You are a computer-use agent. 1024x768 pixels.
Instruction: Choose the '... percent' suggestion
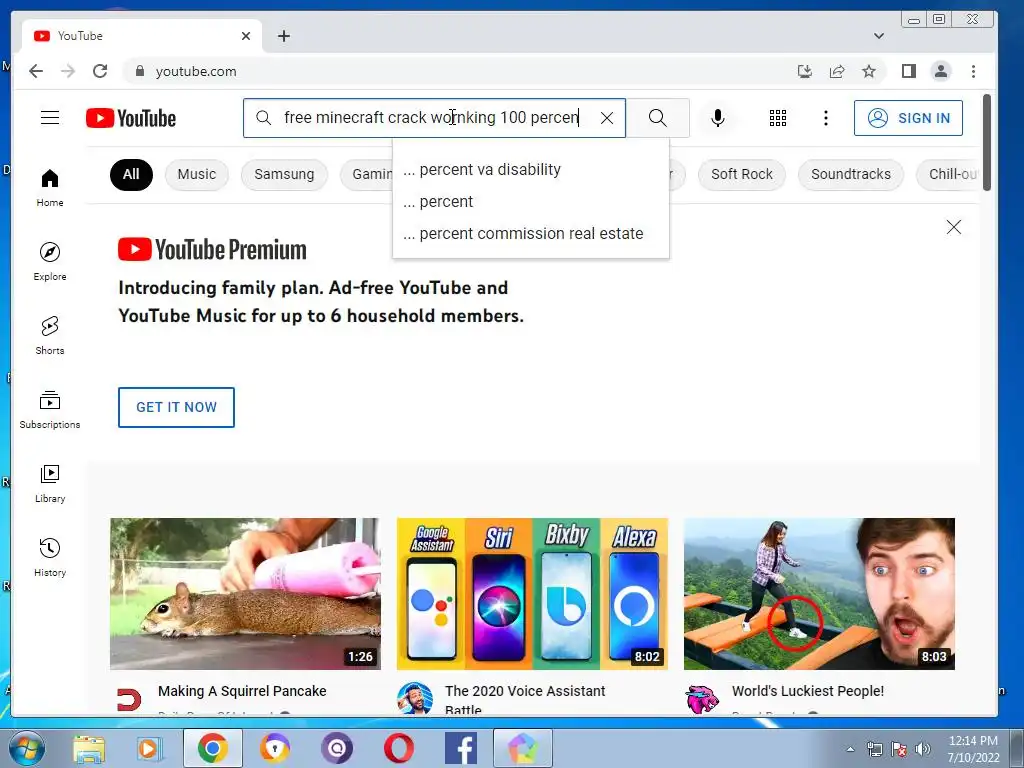tap(530, 202)
